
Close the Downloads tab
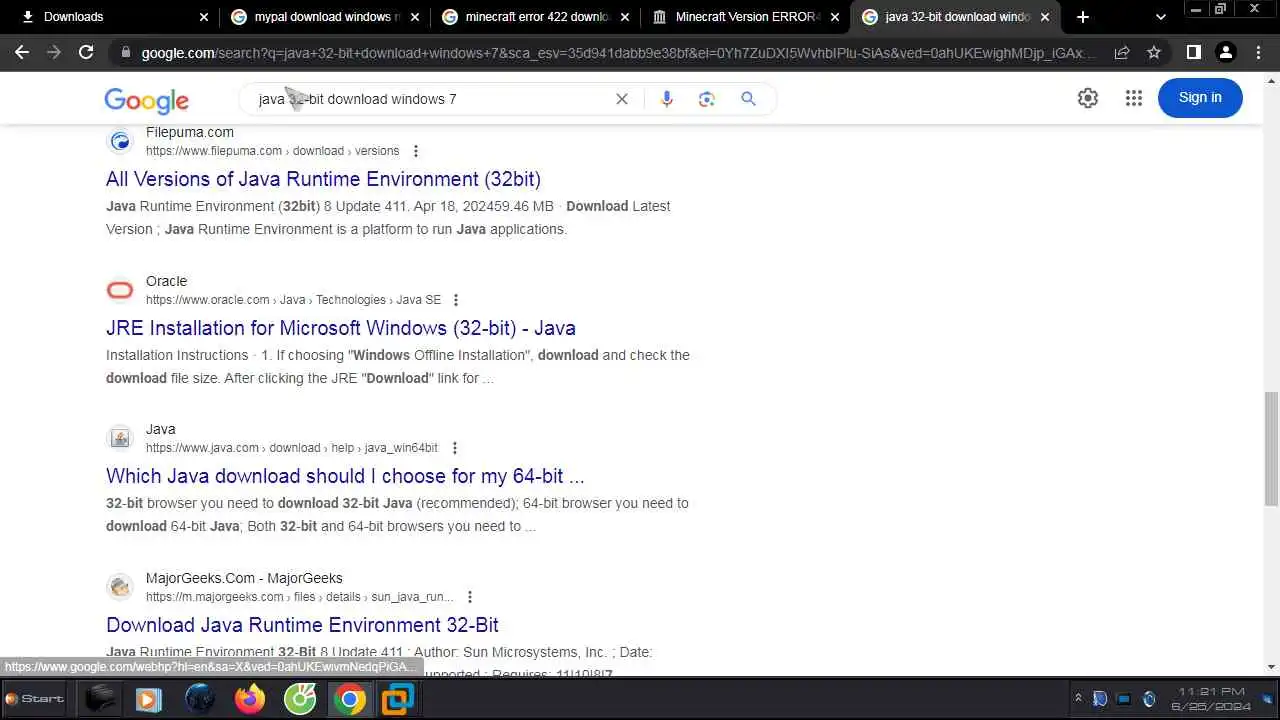coord(204,17)
